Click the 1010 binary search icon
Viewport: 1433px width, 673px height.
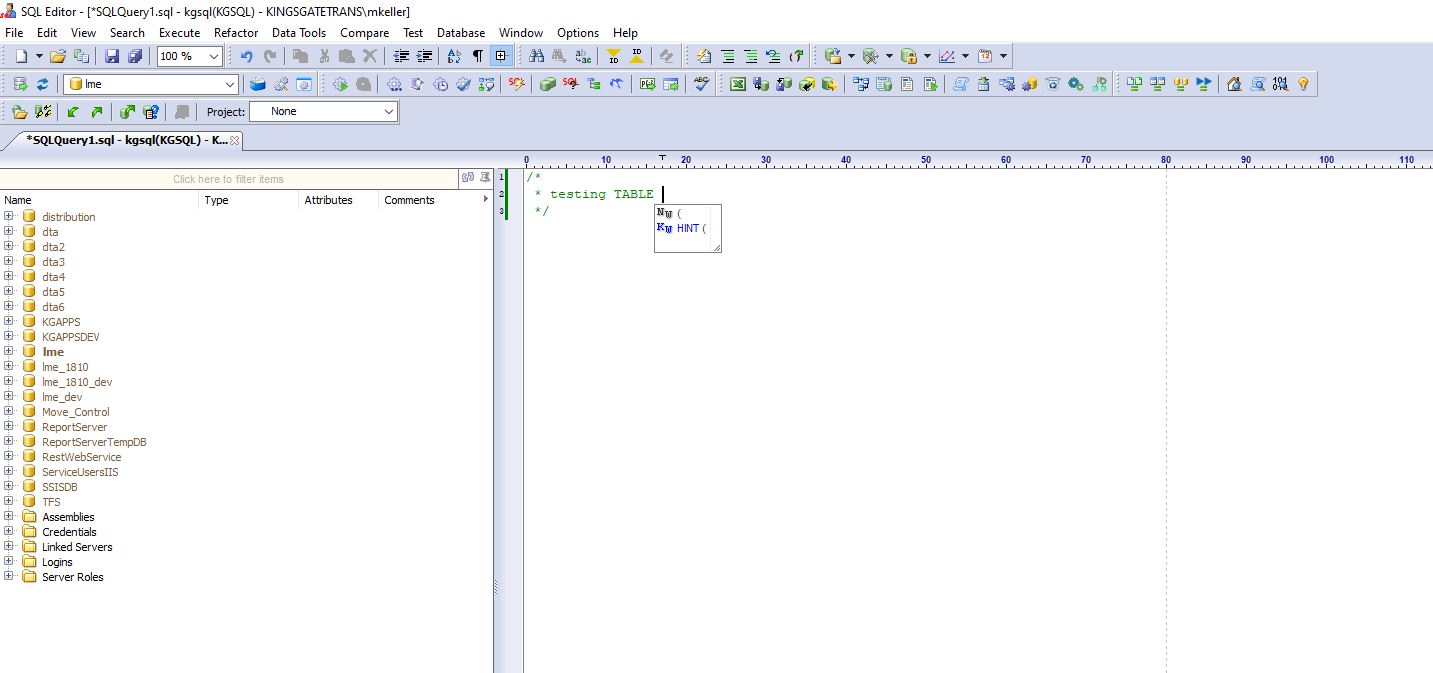point(1280,84)
